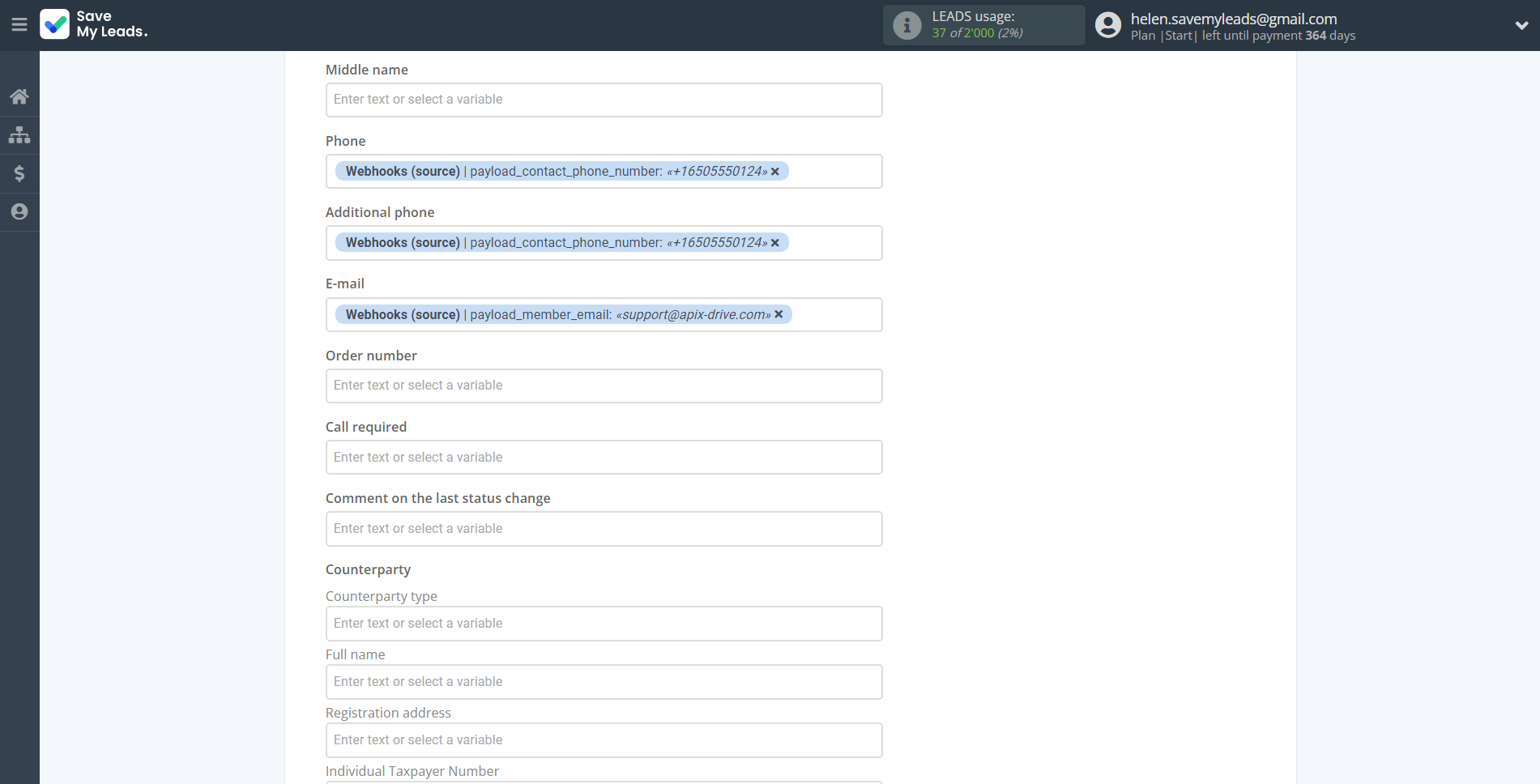This screenshot has height=784, width=1540.
Task: Open billing dollar icon in sidebar
Action: [19, 173]
